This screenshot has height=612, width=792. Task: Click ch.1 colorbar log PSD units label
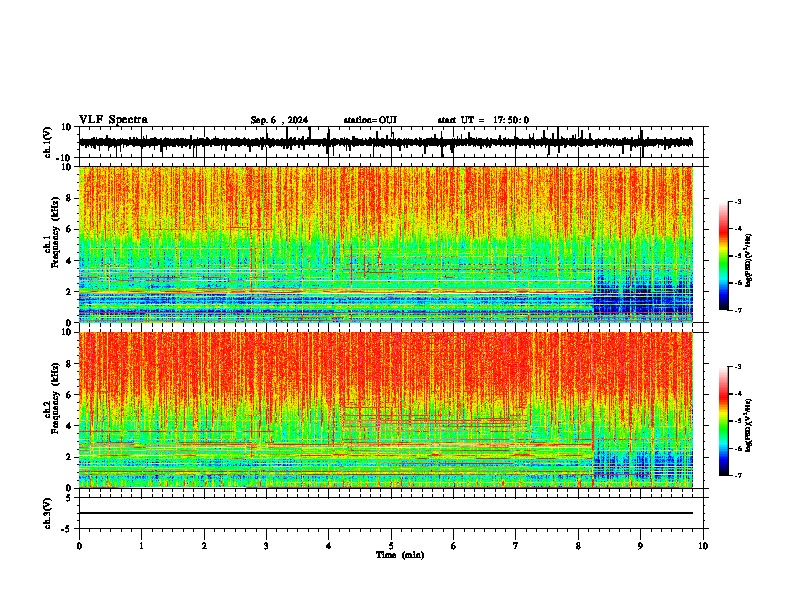tap(748, 260)
